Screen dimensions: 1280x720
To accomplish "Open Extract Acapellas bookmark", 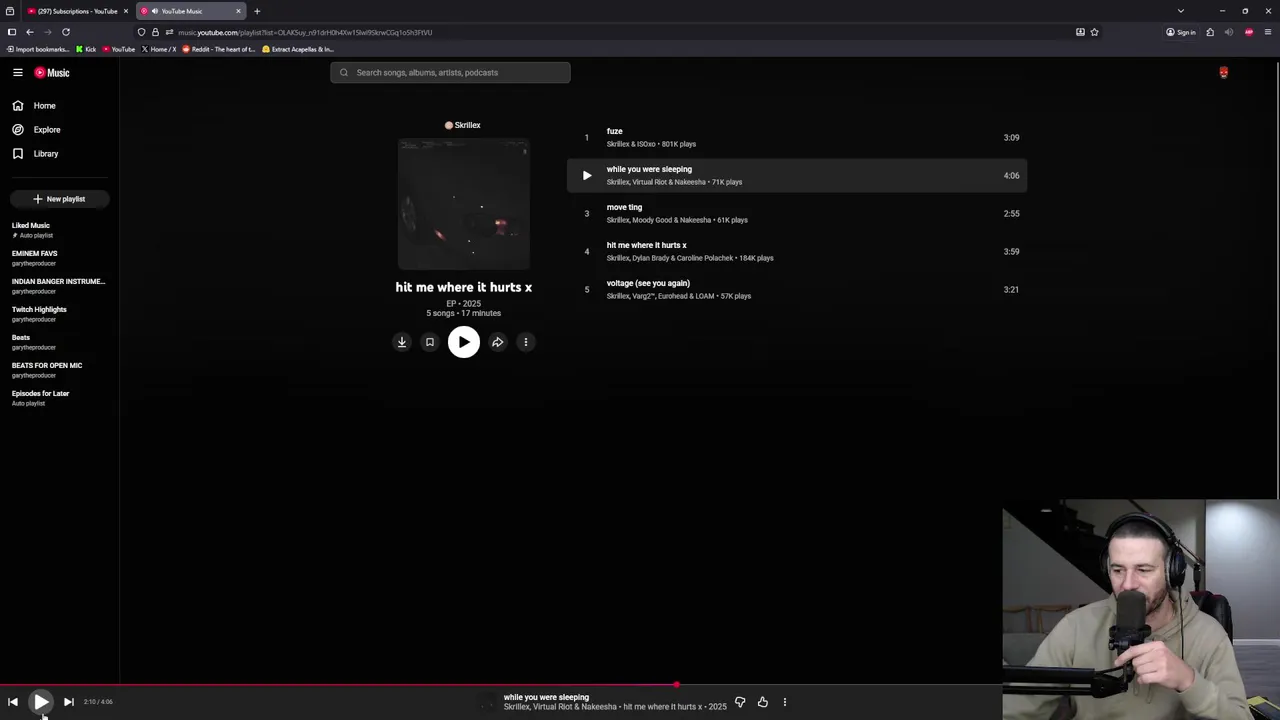I will tap(297, 49).
